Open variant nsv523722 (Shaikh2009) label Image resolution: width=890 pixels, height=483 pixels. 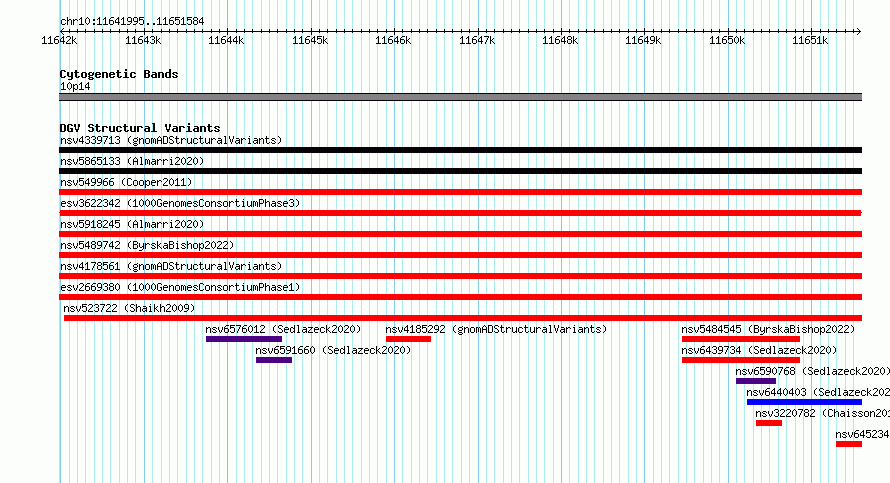click(129, 308)
